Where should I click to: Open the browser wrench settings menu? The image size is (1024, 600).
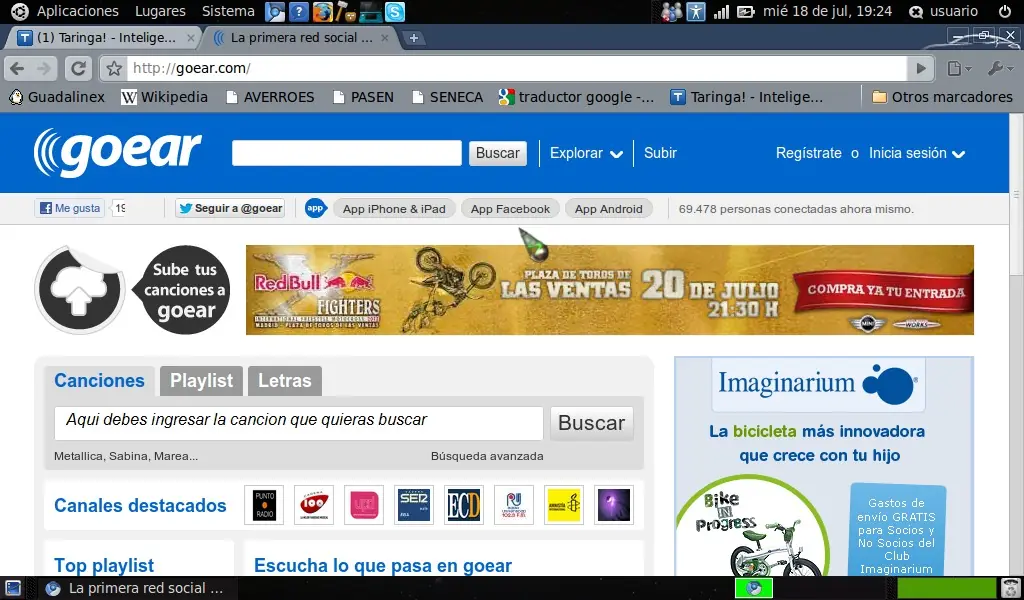pos(999,68)
